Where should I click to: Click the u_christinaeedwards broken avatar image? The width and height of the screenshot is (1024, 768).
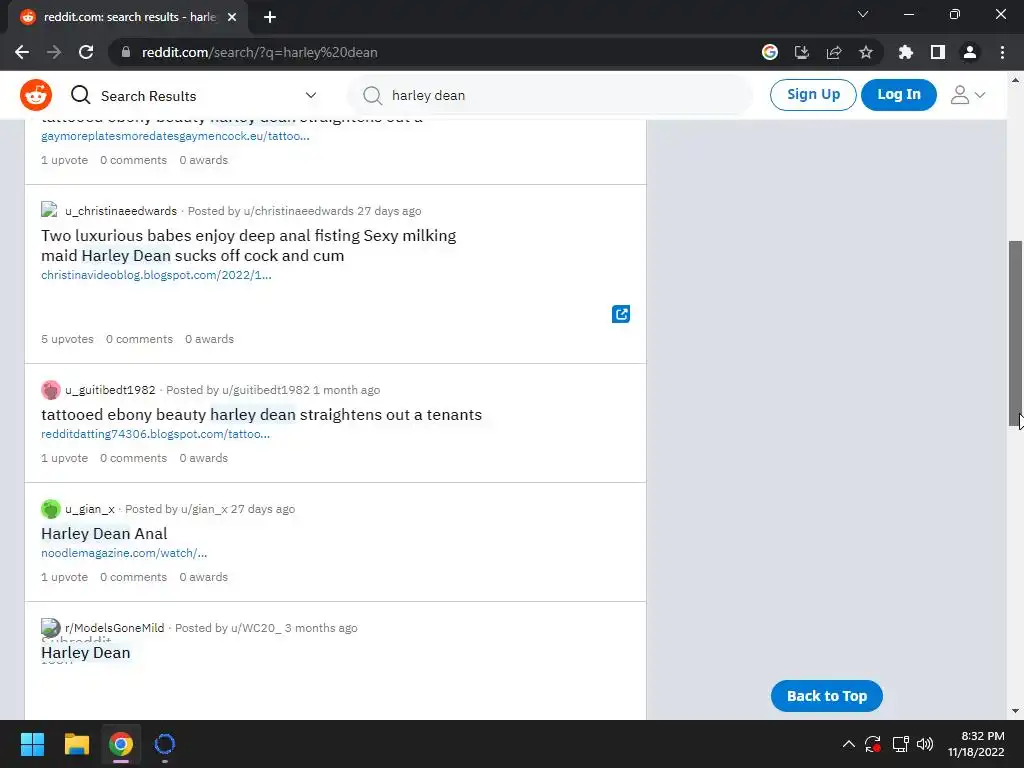point(49,210)
